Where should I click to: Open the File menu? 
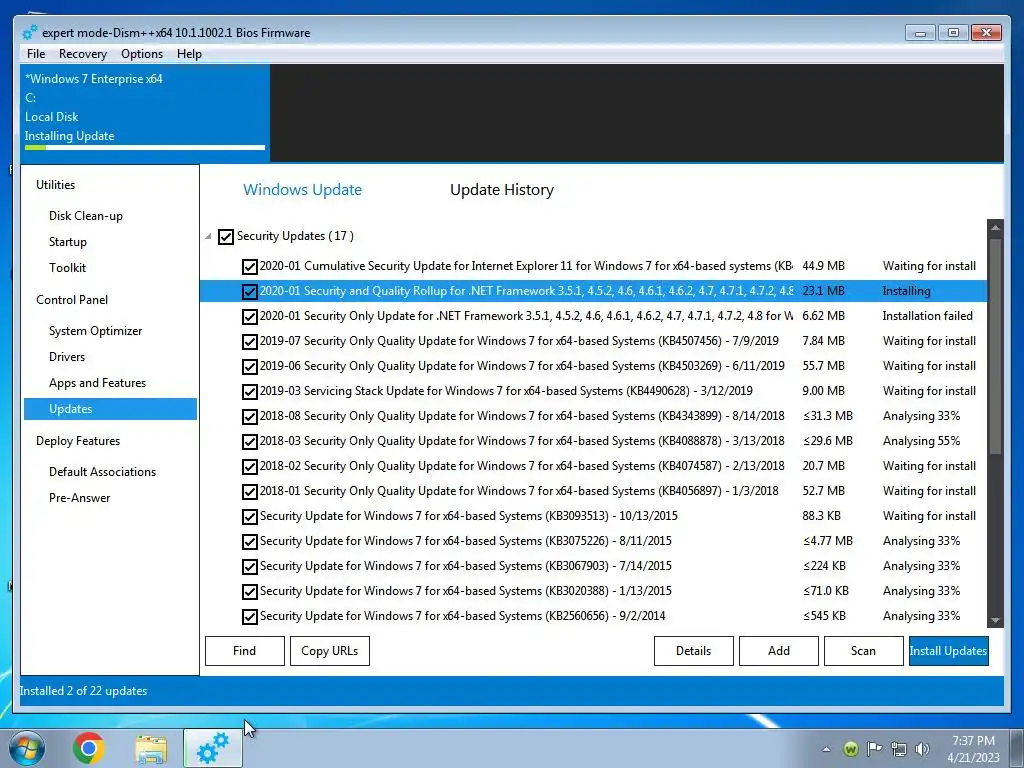pyautogui.click(x=36, y=54)
